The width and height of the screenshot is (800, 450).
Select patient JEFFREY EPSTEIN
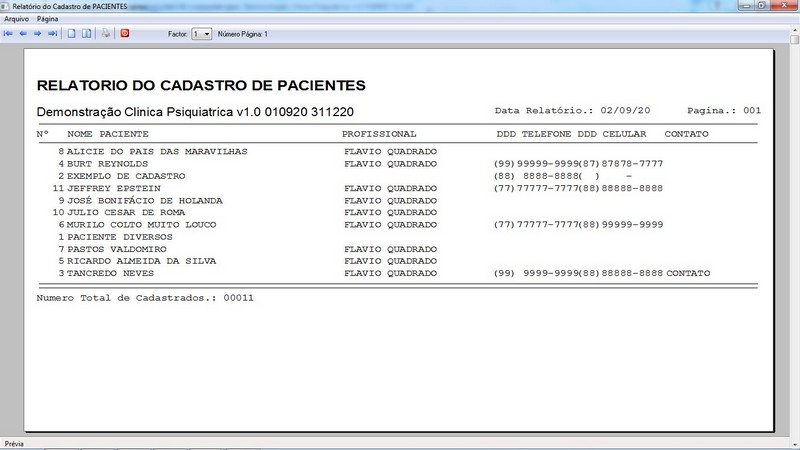(113, 188)
